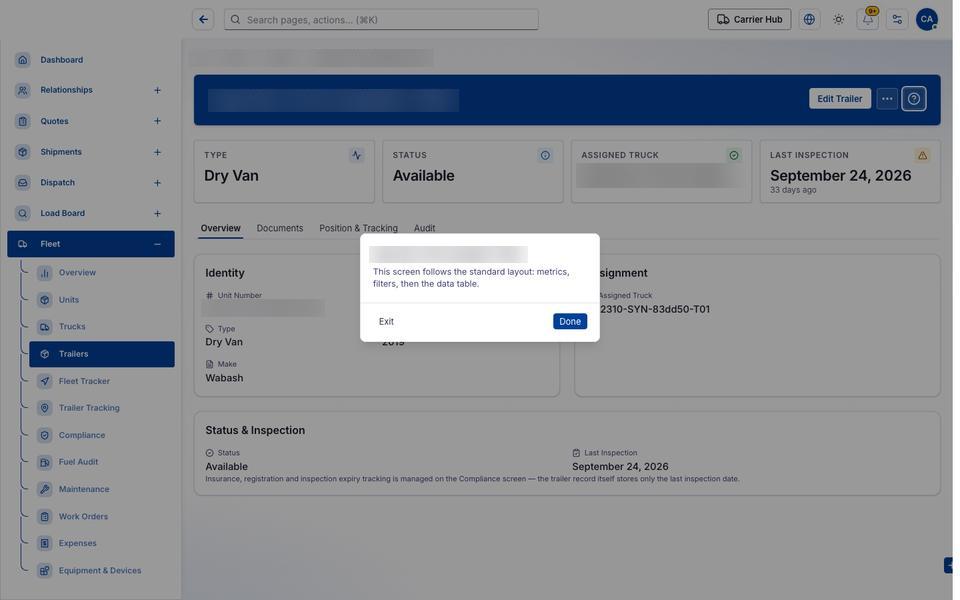Screen dimensions: 960x600
Task: Open Trucks in the Fleet submenu
Action: (102, 326)
